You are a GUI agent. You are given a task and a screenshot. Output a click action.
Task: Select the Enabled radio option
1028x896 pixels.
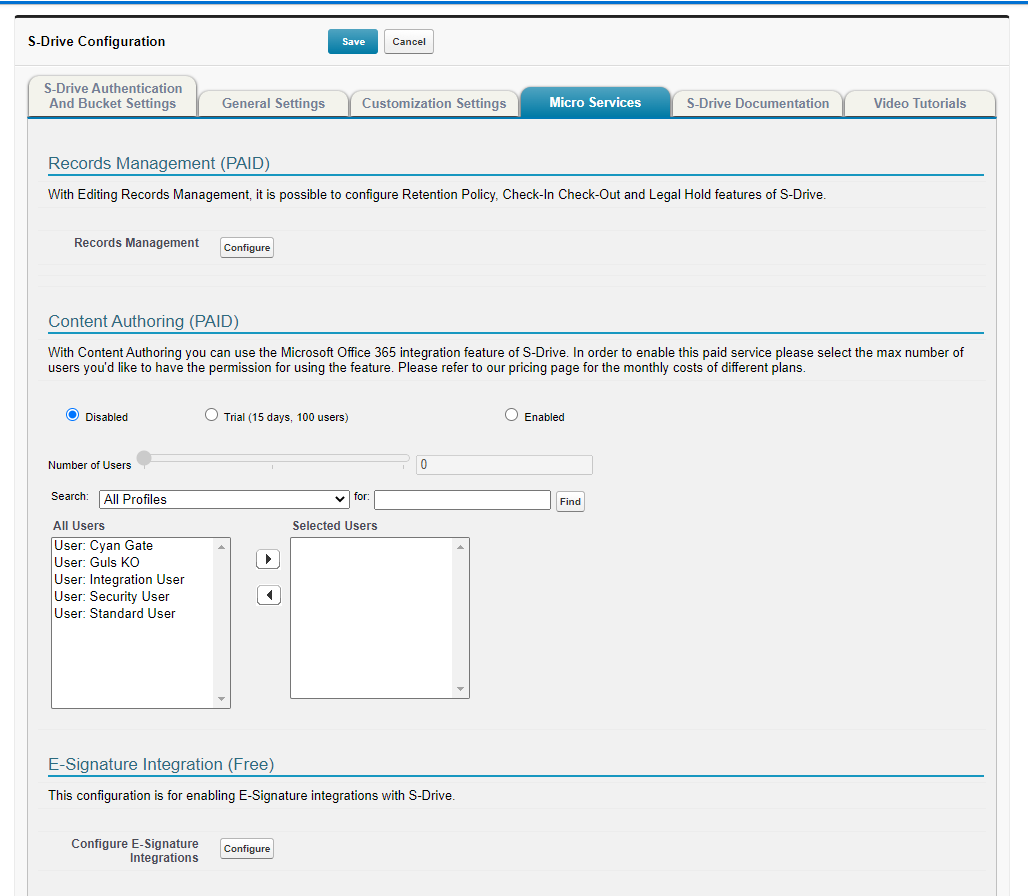tap(511, 415)
